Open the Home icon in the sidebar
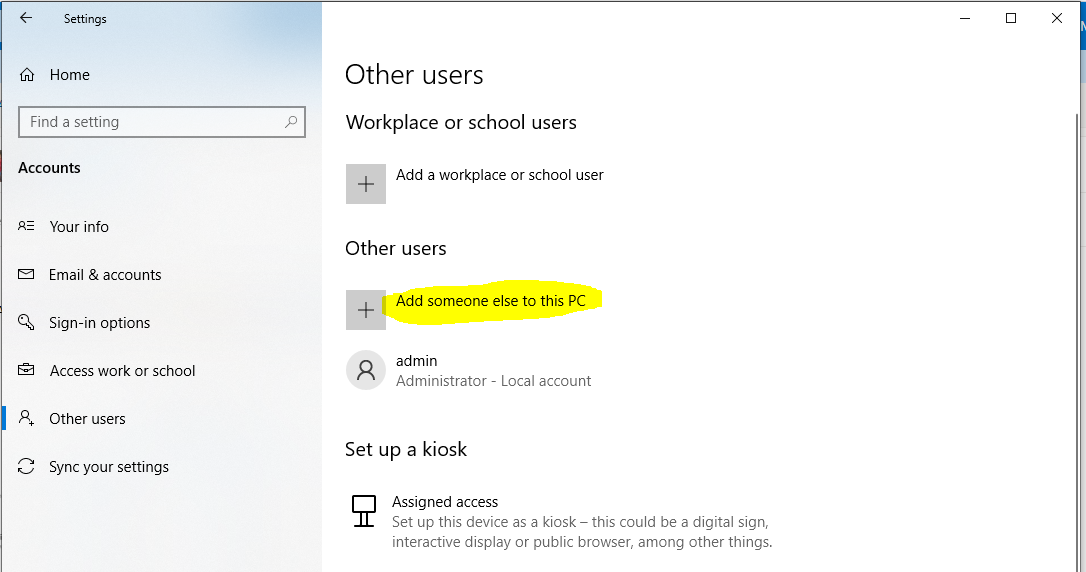 27,75
